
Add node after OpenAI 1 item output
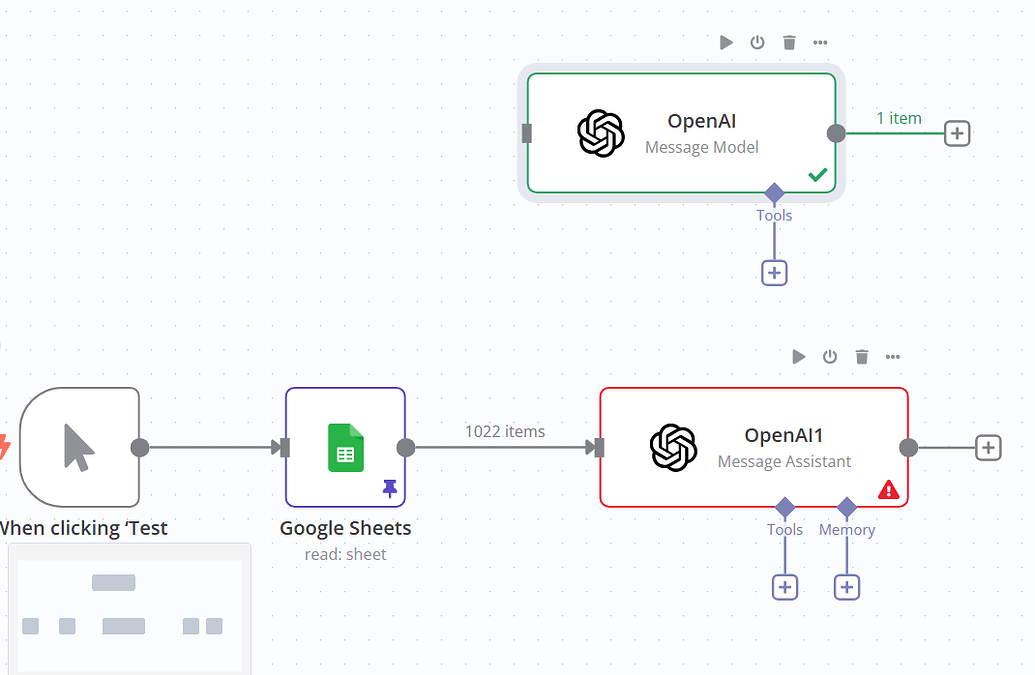957,133
